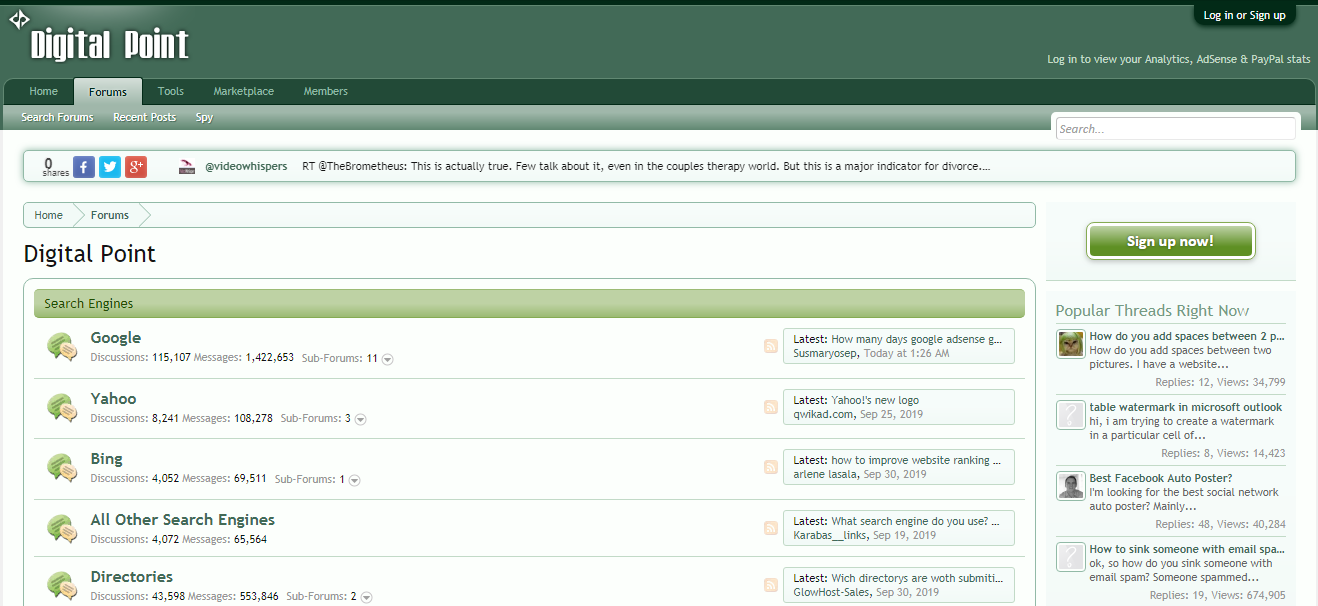The image size is (1318, 606).
Task: Open All Other Search Engines forum
Action: tap(183, 519)
